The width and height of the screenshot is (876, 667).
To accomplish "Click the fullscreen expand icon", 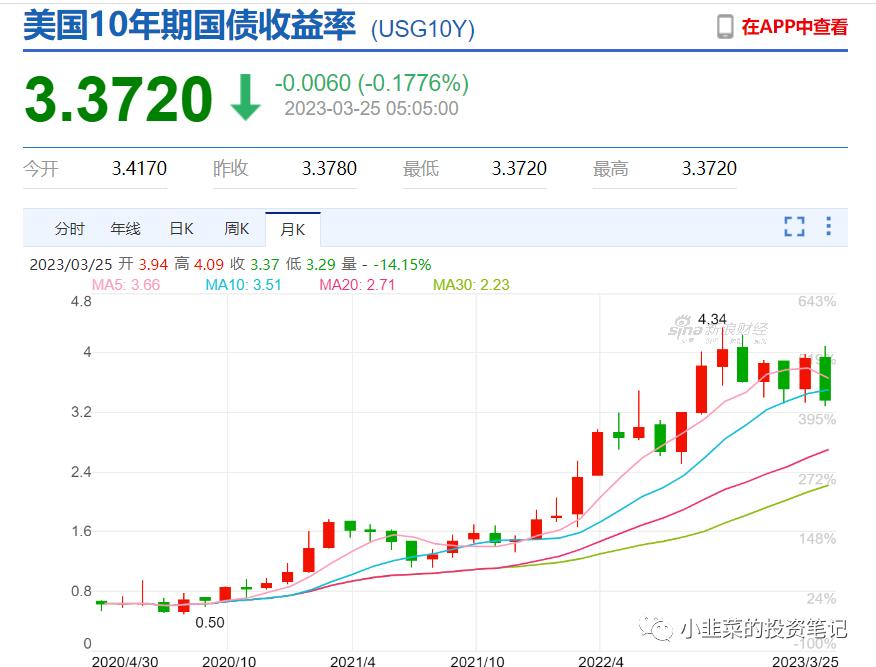I will (794, 227).
